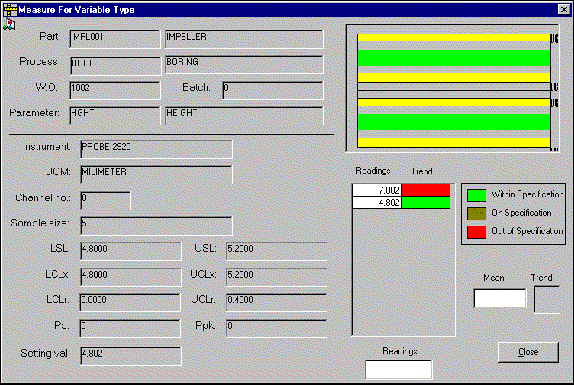Viewport: 574px width, 385px height.
Task: Click the small toolbar icon below the title bar
Action: 9,25
